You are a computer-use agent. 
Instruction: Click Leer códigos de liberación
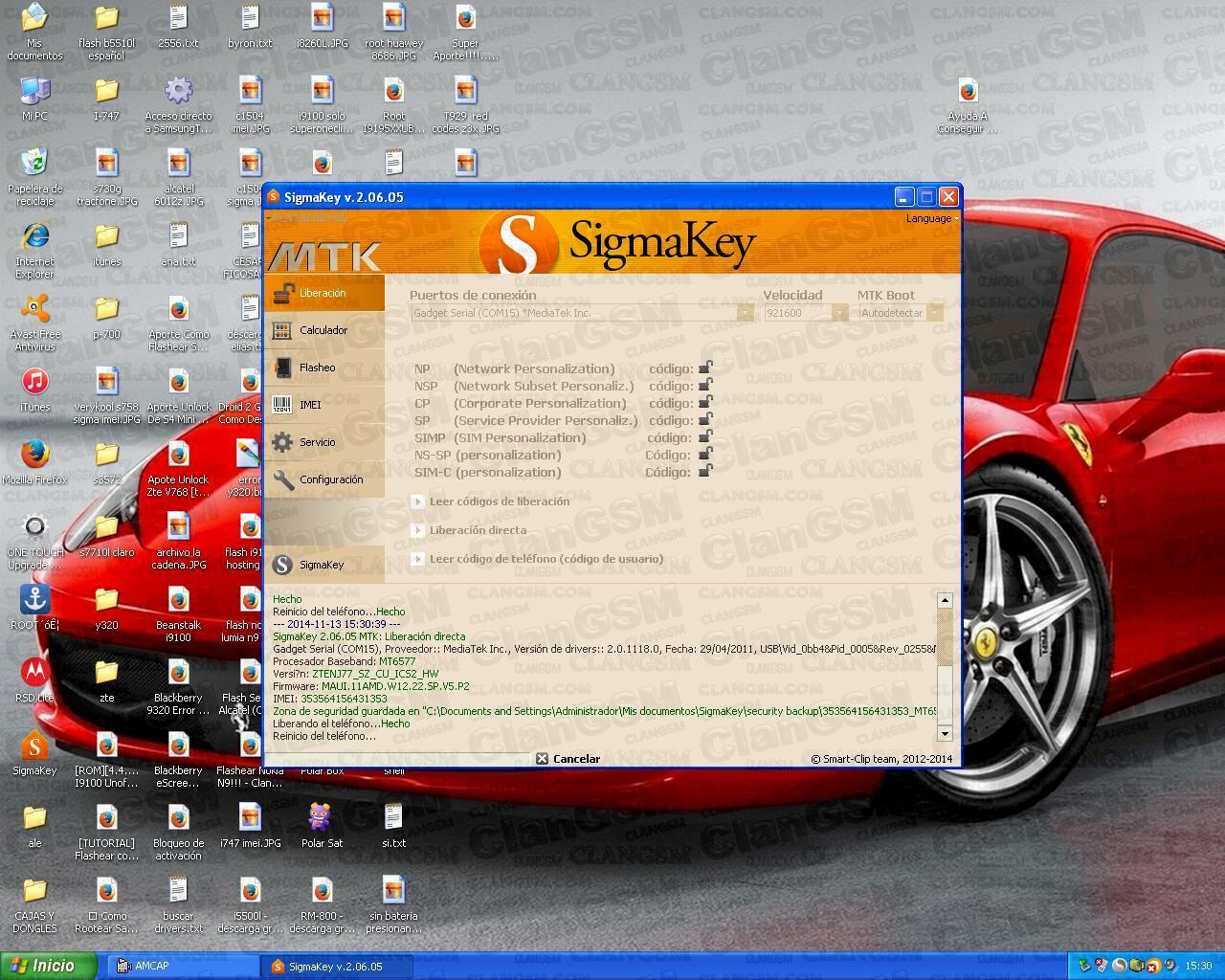pos(491,501)
